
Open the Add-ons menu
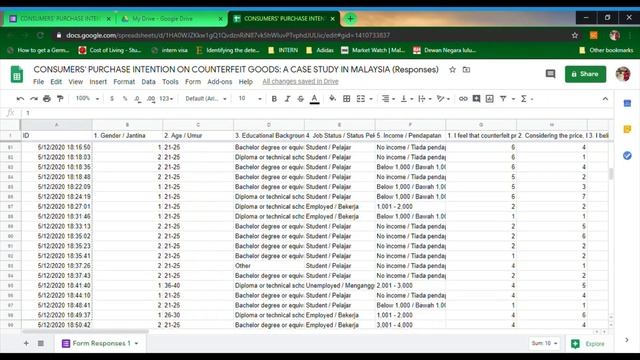(x=220, y=82)
